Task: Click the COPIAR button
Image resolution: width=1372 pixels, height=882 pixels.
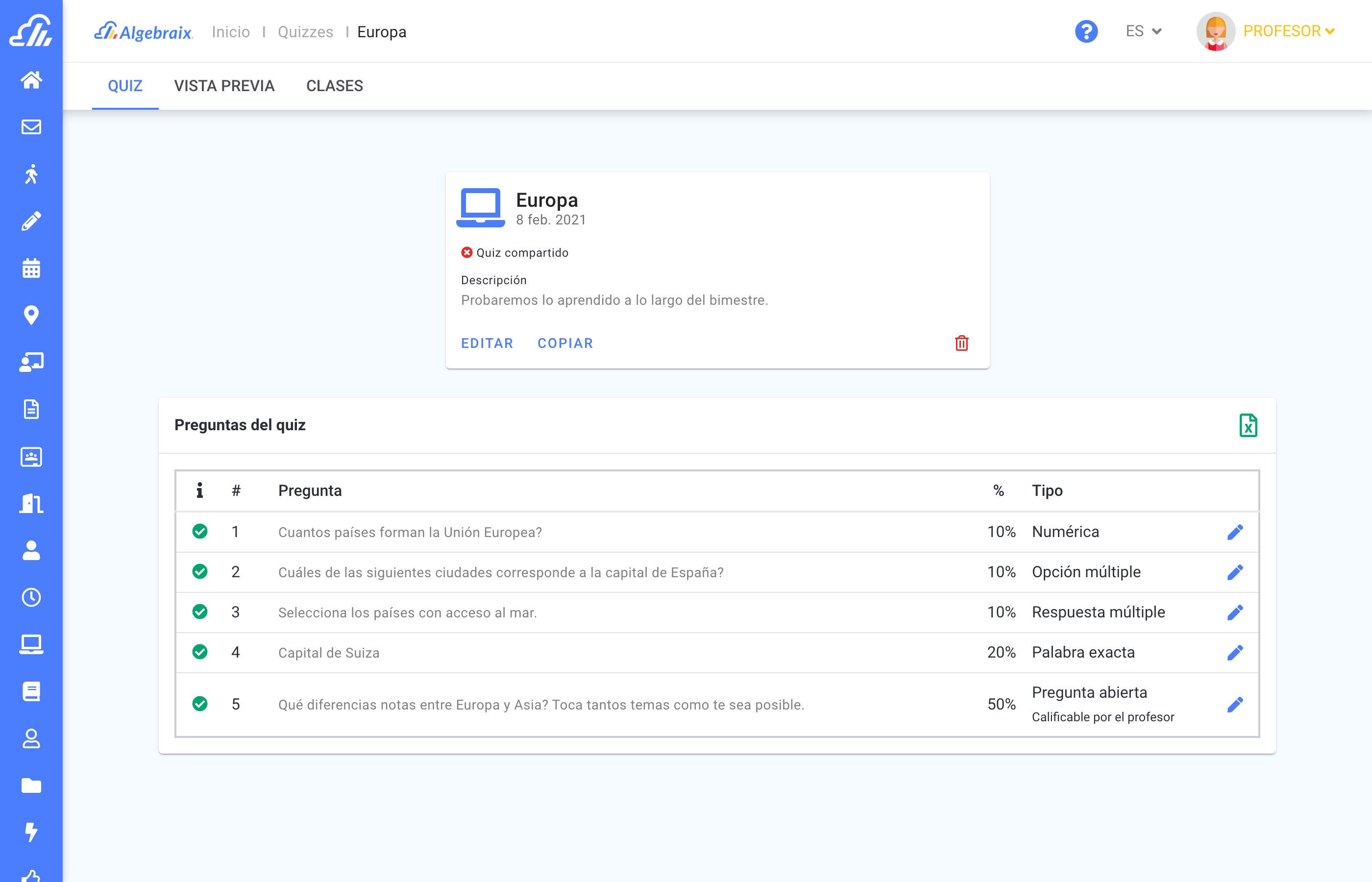Action: tap(565, 343)
